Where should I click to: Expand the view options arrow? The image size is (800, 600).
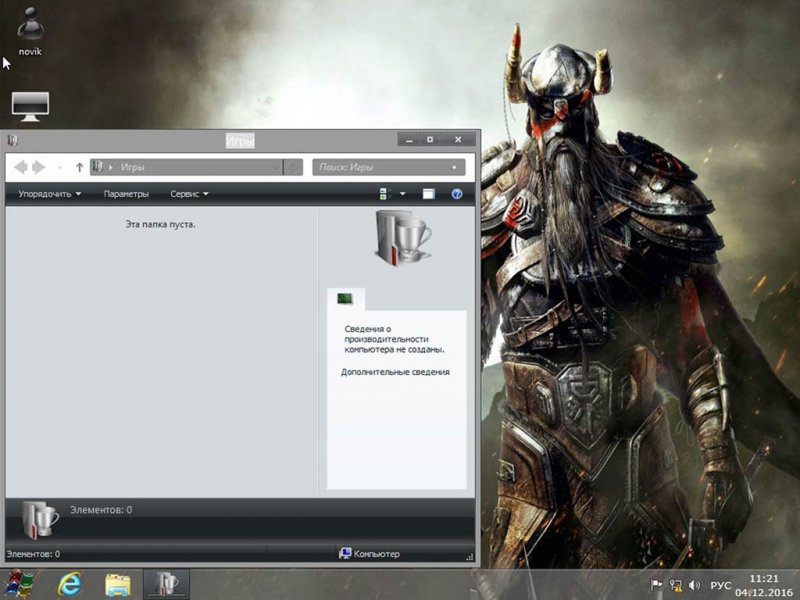coord(403,194)
